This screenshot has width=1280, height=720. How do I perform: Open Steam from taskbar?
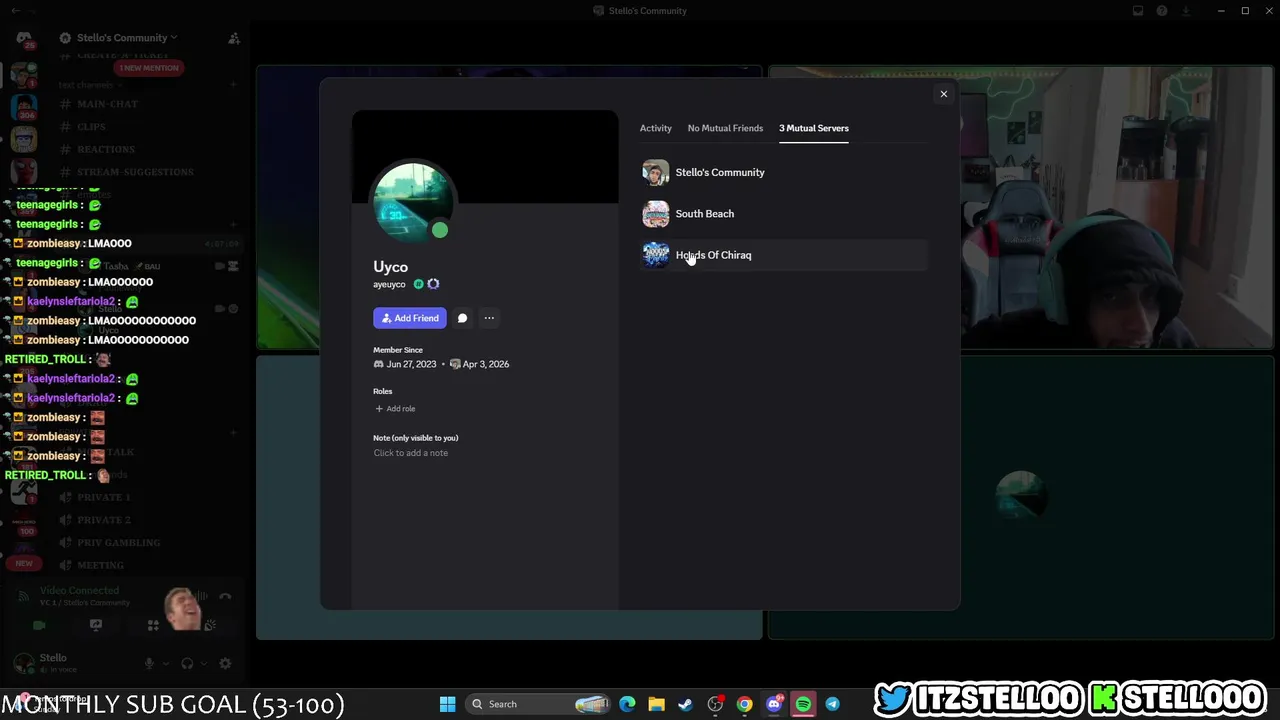point(685,704)
